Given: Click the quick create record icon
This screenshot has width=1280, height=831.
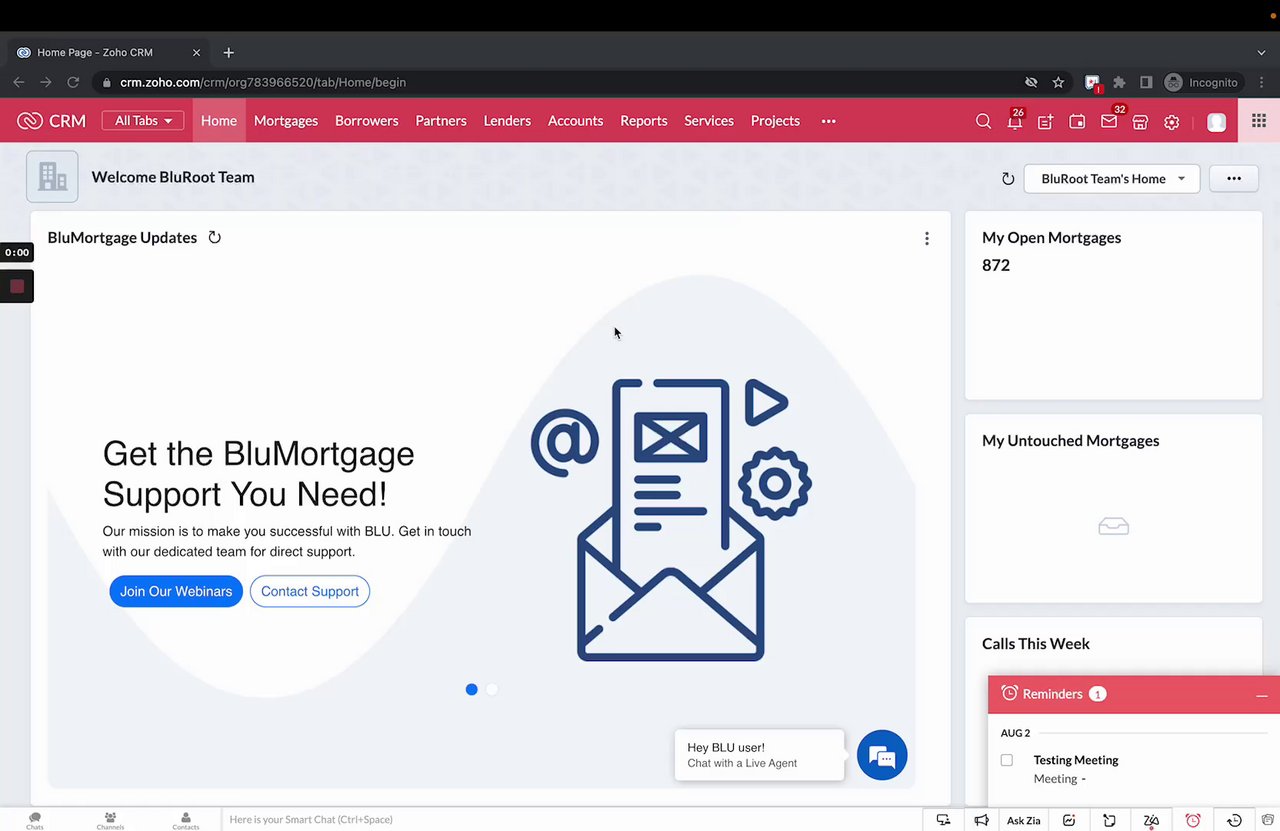Looking at the screenshot, I should [1046, 121].
